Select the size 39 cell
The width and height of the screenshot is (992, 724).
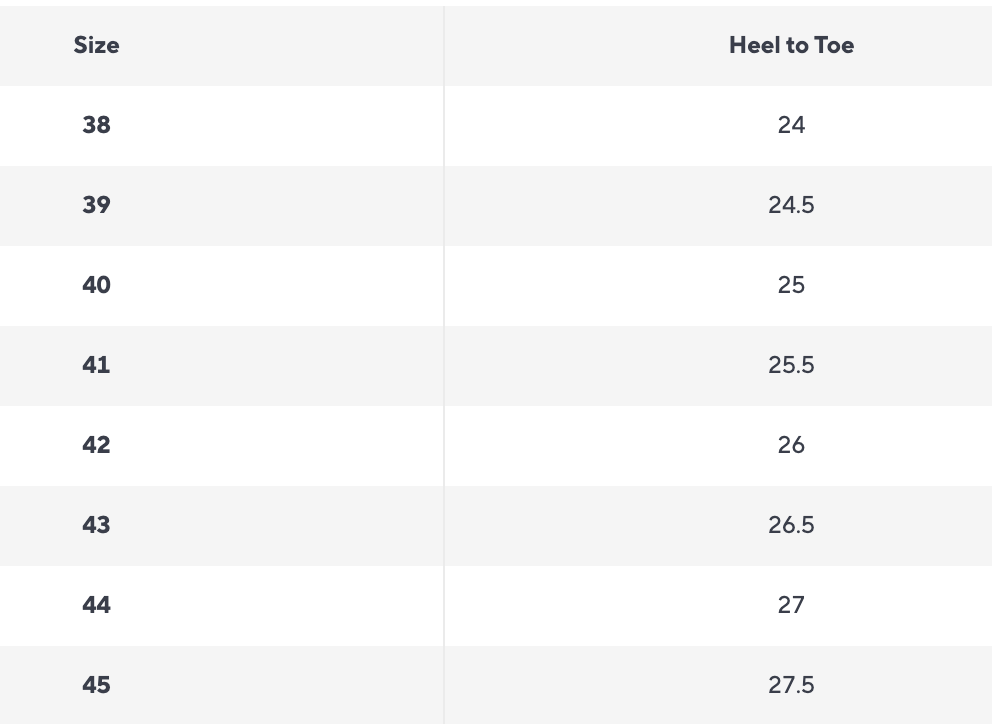96,205
